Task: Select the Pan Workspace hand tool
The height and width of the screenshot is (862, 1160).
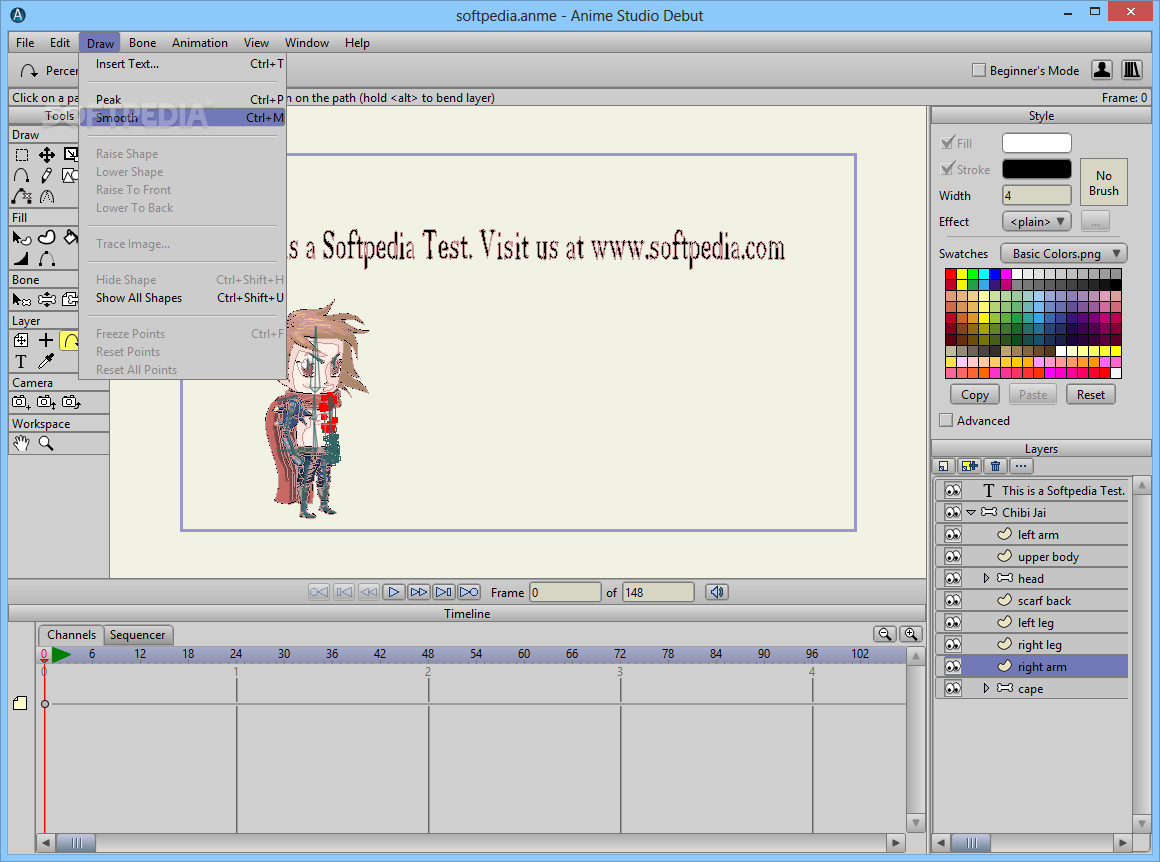Action: [x=21, y=443]
